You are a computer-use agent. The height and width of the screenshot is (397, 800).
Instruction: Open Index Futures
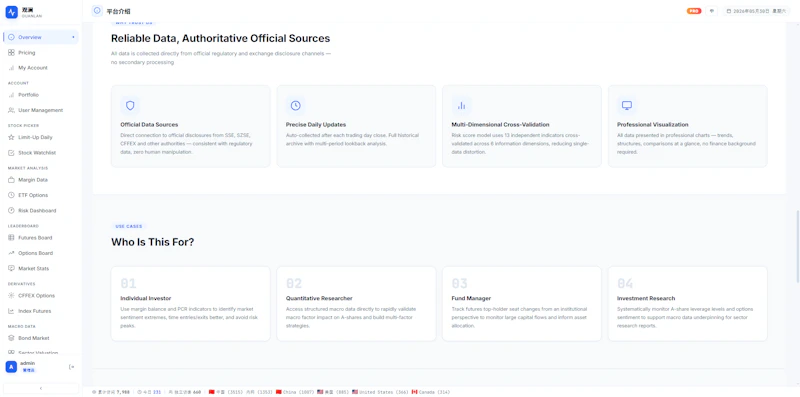[41, 311]
